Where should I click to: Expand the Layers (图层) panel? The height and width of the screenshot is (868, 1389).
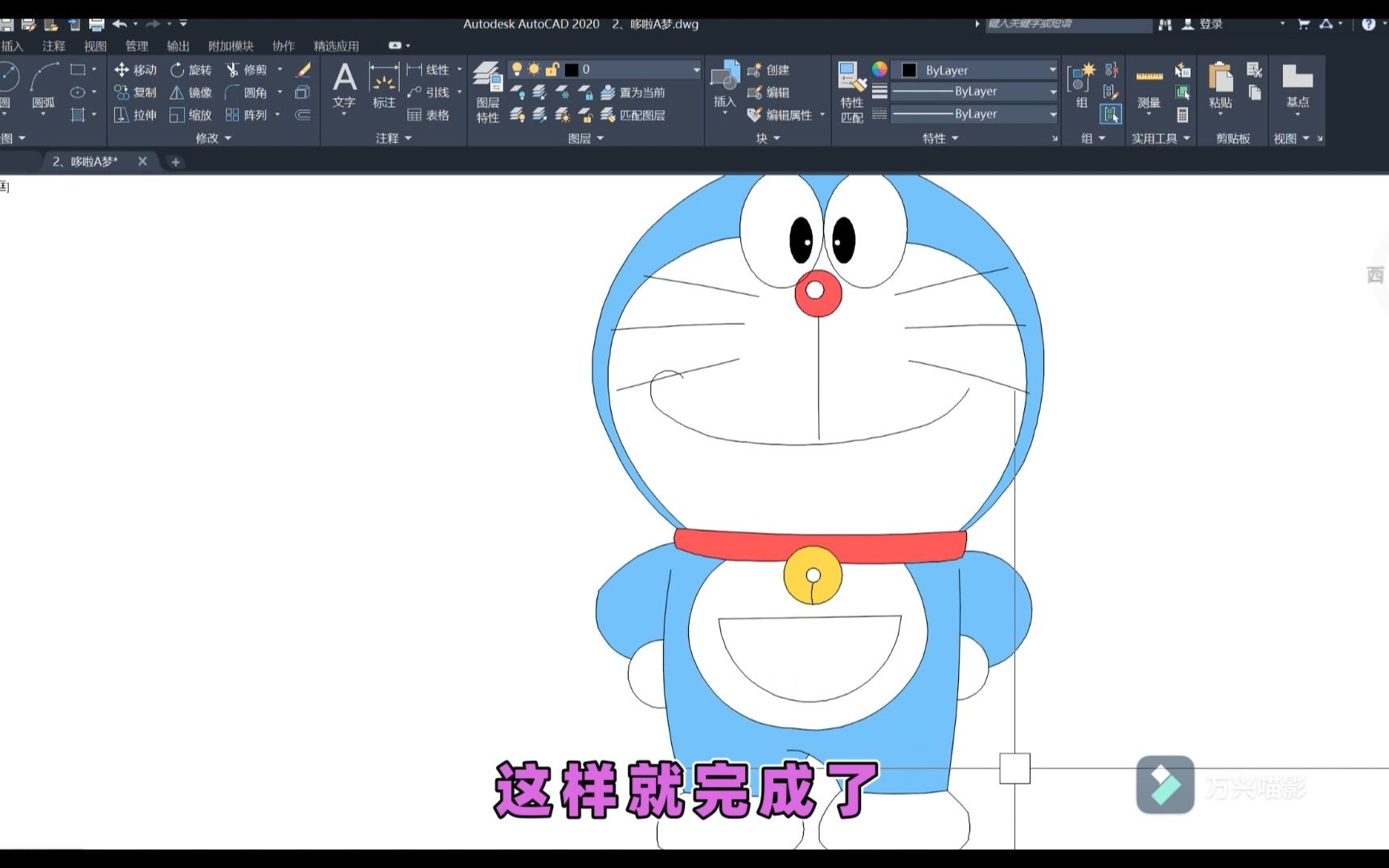(x=585, y=138)
